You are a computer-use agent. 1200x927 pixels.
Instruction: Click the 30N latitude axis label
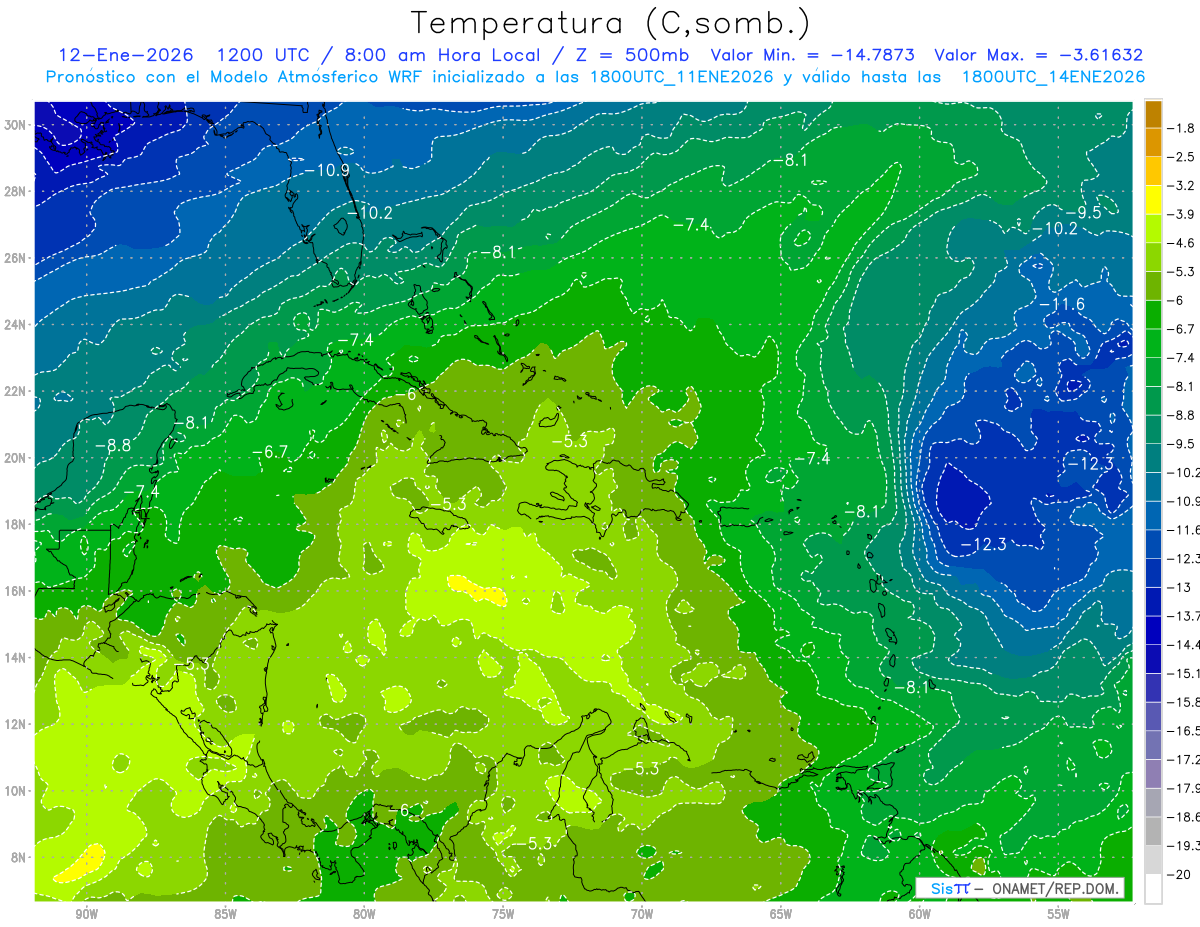pyautogui.click(x=16, y=125)
